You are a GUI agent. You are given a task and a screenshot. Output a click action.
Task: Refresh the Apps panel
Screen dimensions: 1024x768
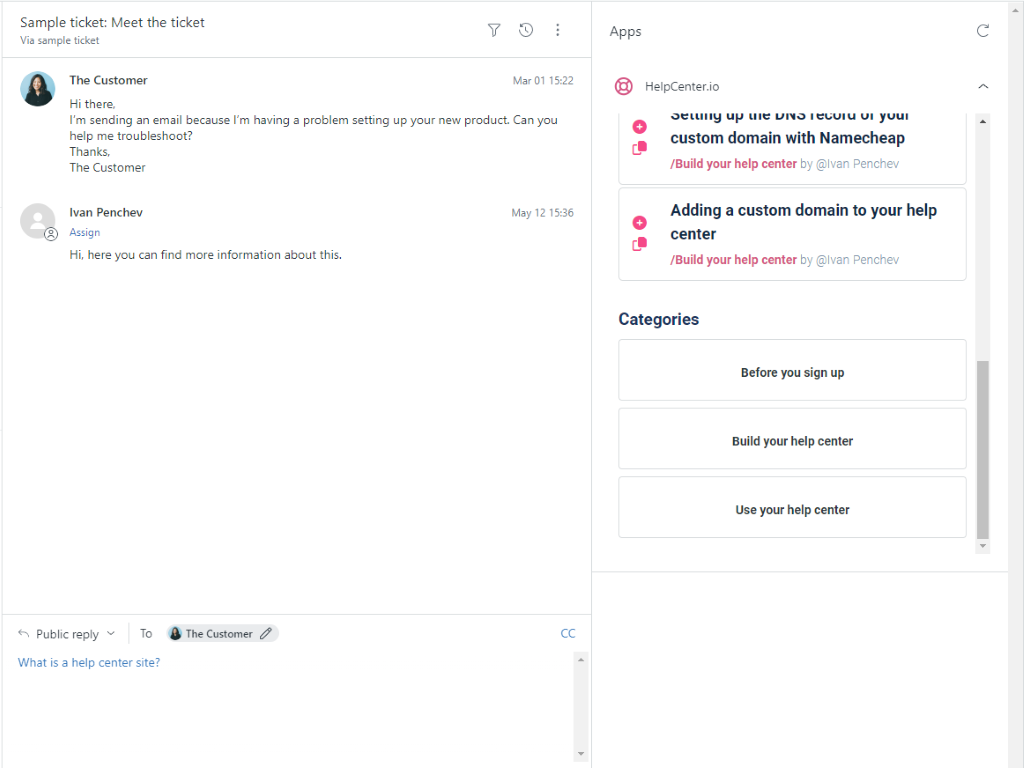982,31
